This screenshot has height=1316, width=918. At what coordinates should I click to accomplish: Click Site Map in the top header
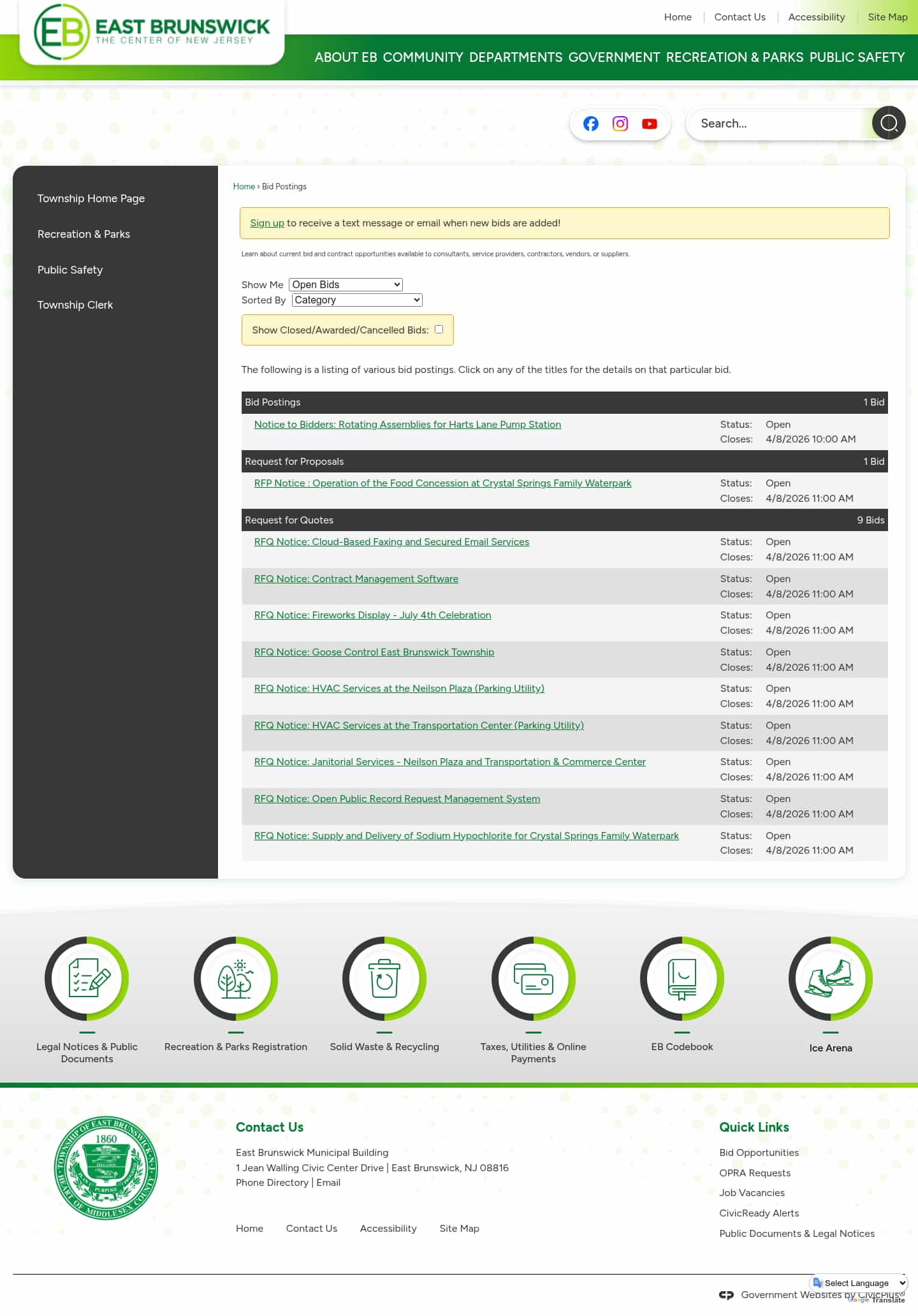click(887, 17)
